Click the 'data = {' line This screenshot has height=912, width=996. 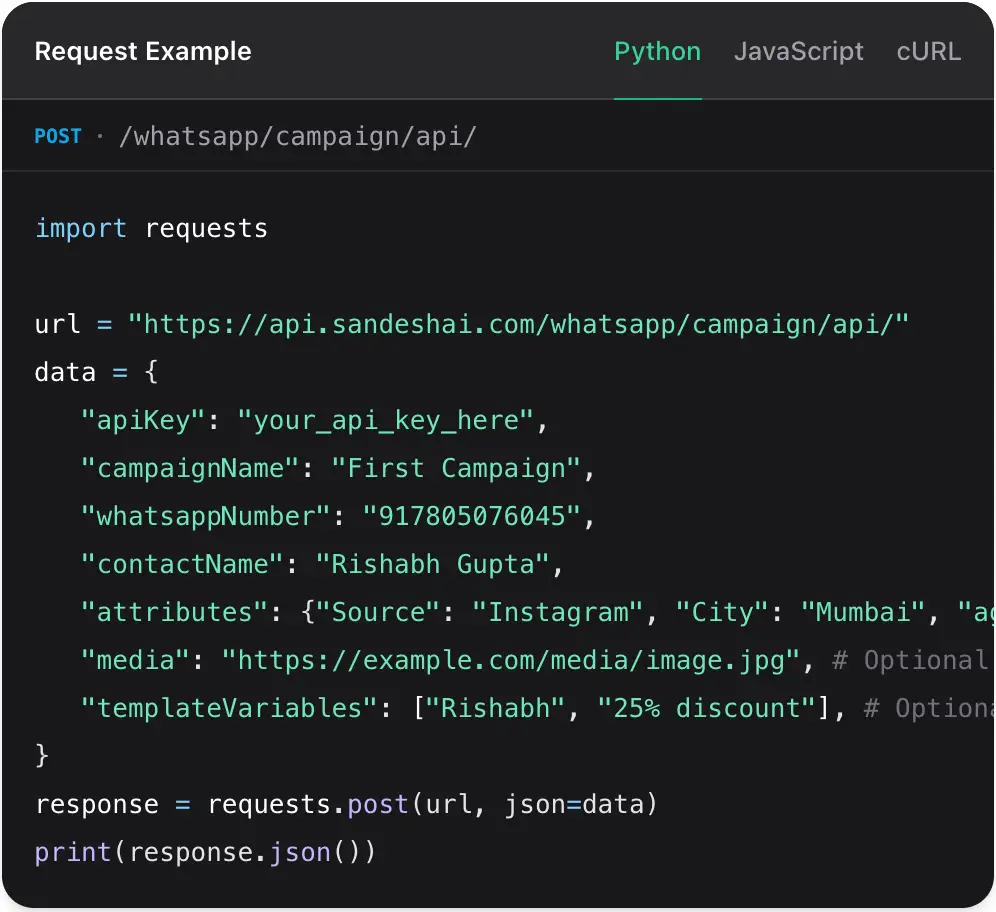97,372
